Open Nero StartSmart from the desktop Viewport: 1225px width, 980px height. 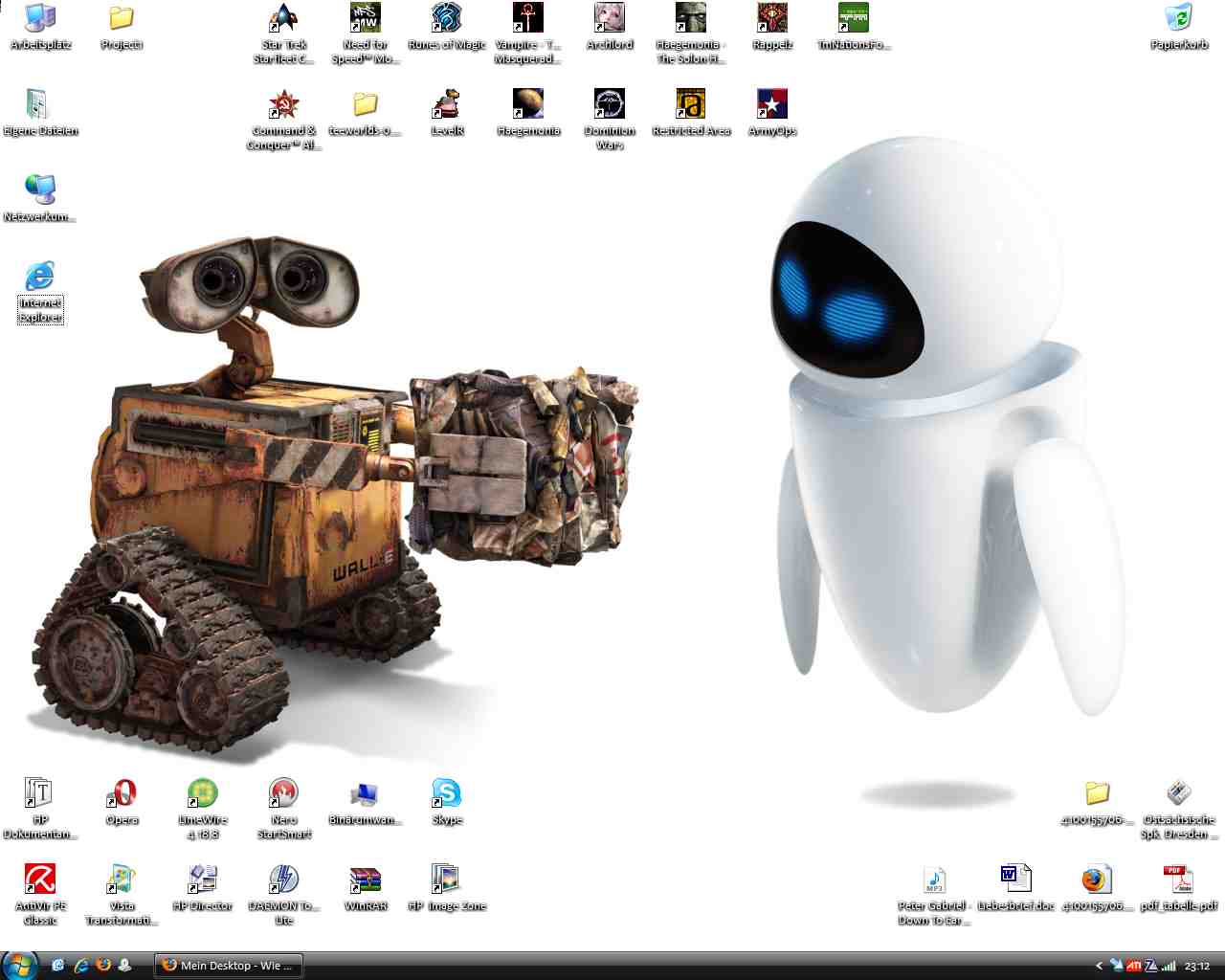(284, 794)
